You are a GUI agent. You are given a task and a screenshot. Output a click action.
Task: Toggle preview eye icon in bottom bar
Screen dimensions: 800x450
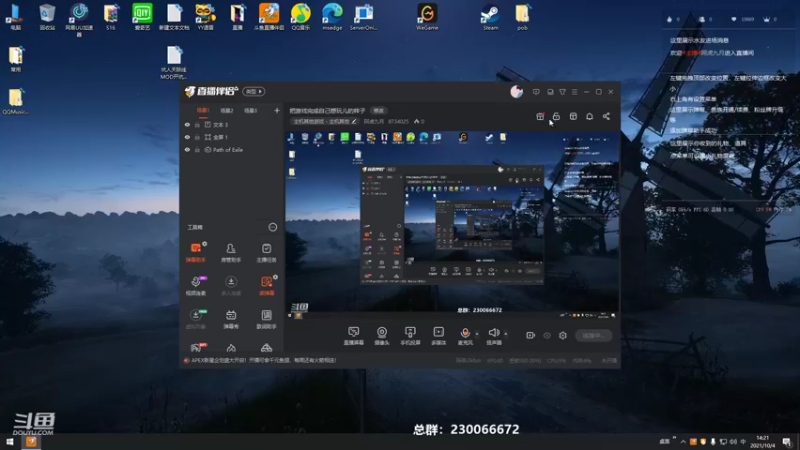[x=546, y=335]
